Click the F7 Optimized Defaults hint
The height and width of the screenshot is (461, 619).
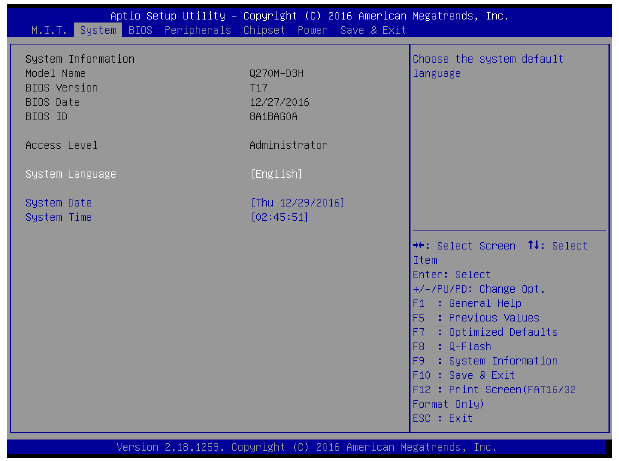click(x=484, y=332)
